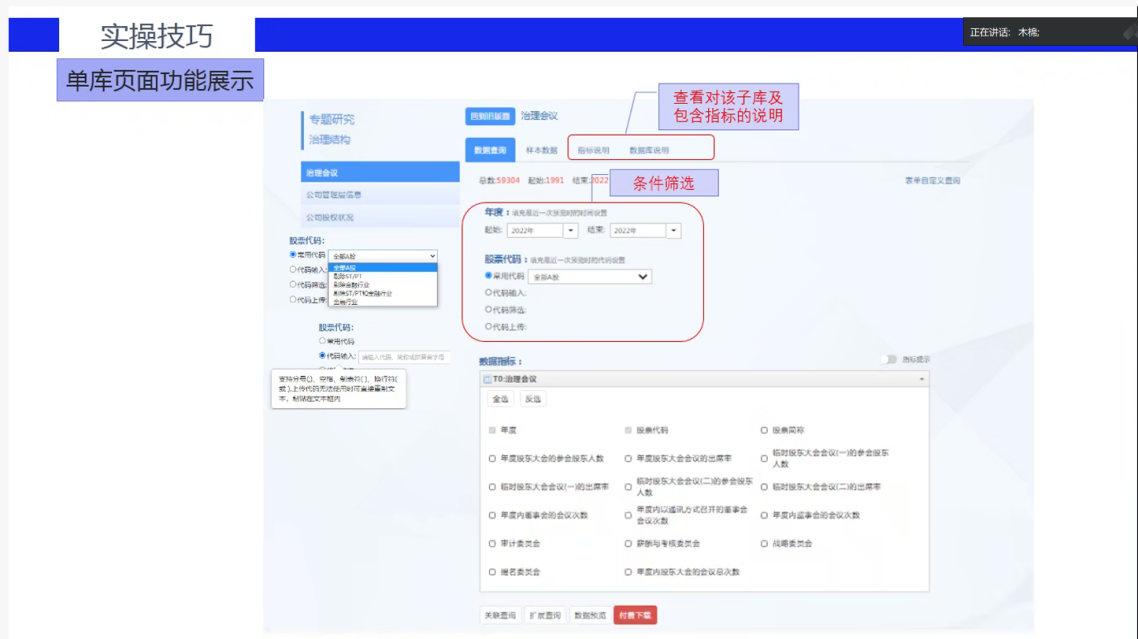Image resolution: width=1138 pixels, height=639 pixels.
Task: Toggle the 指标提示 switch
Action: [x=889, y=360]
